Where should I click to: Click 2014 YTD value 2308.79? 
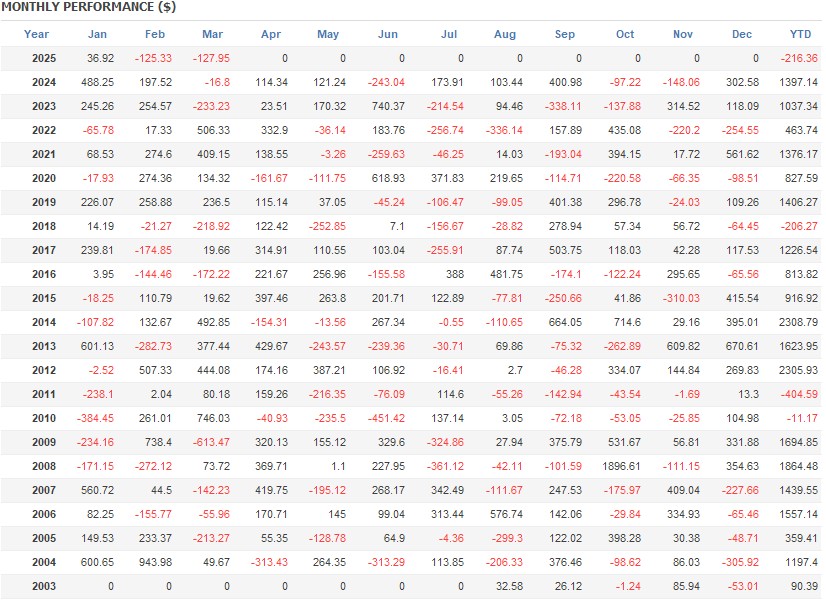click(x=798, y=322)
